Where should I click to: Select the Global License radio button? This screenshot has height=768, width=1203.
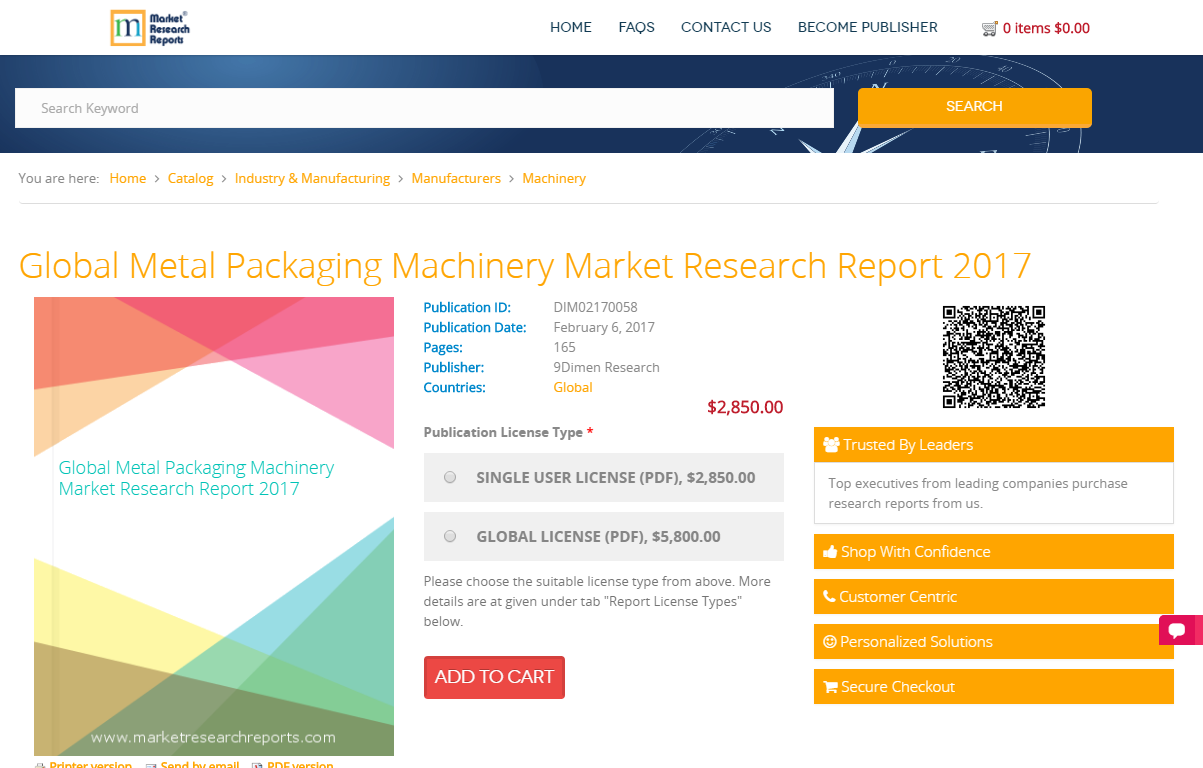click(450, 536)
